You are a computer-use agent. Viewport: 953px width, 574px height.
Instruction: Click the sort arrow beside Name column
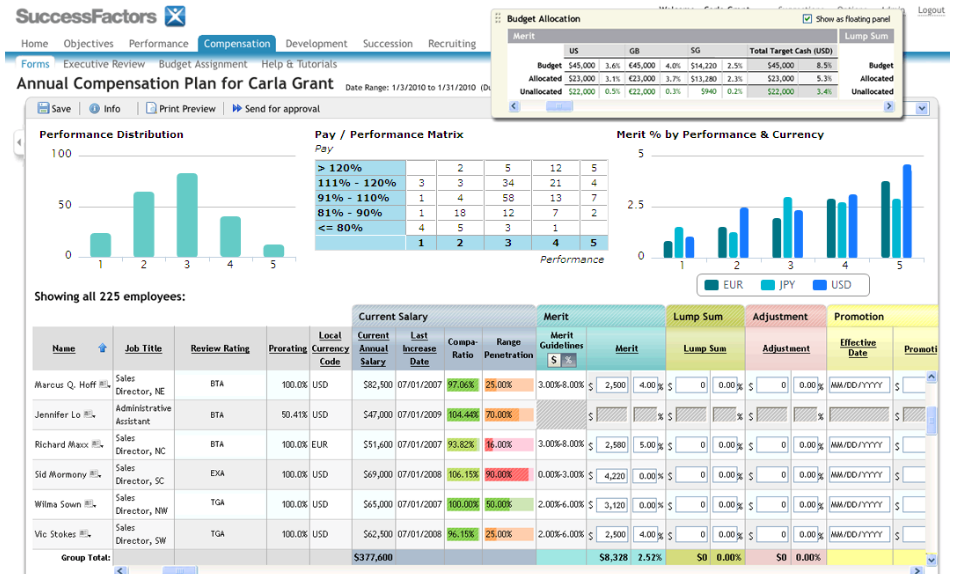(101, 349)
